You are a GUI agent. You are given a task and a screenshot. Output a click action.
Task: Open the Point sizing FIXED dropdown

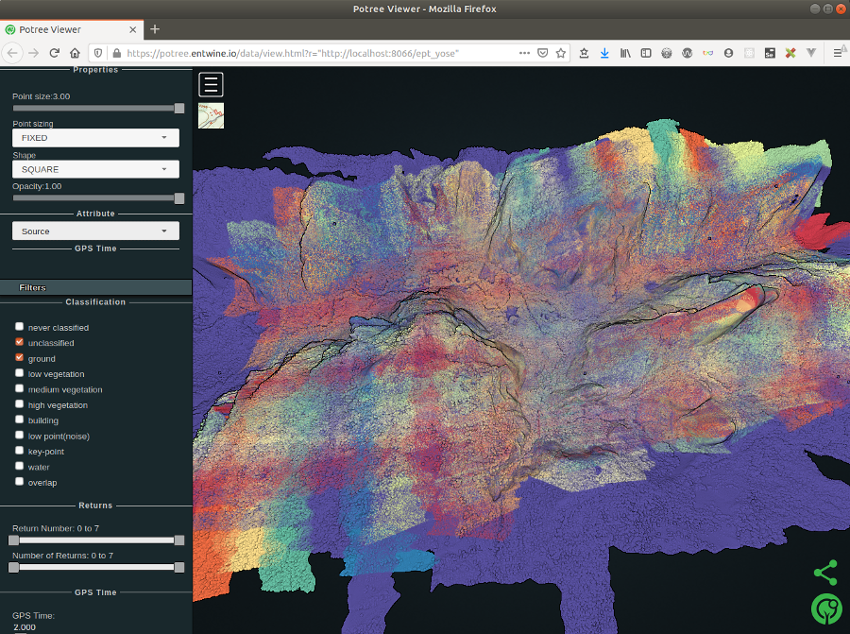click(x=95, y=138)
